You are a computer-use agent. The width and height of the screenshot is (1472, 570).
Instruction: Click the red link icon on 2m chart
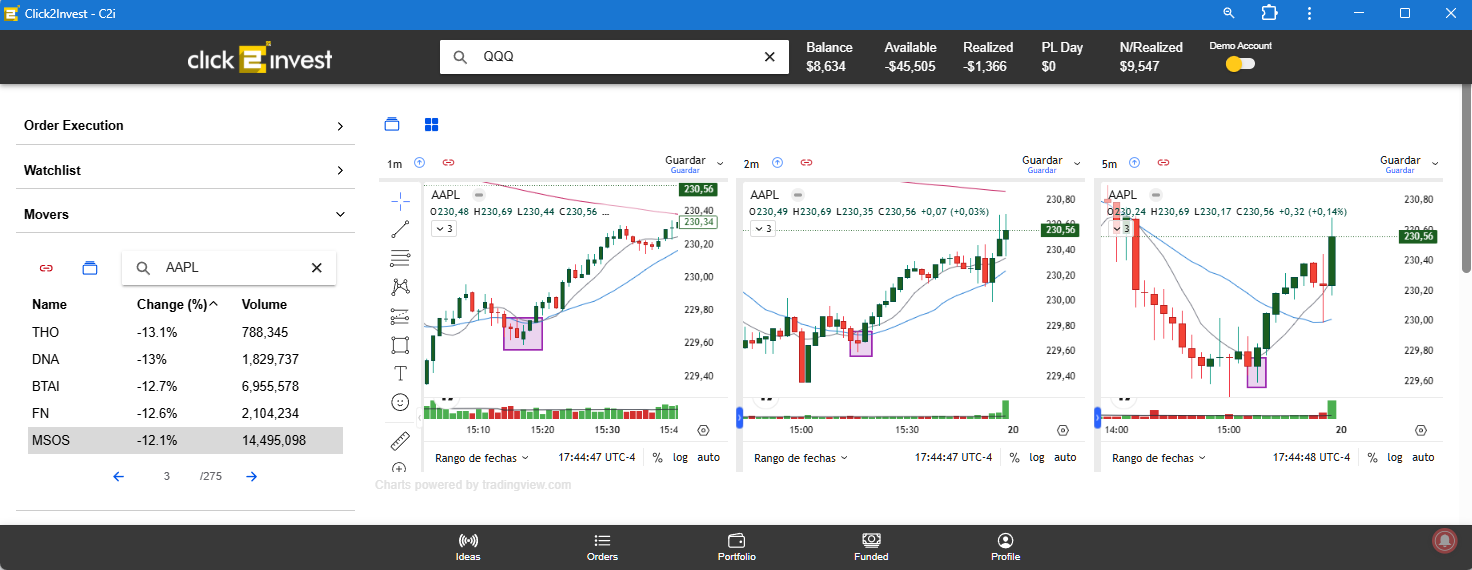806,162
